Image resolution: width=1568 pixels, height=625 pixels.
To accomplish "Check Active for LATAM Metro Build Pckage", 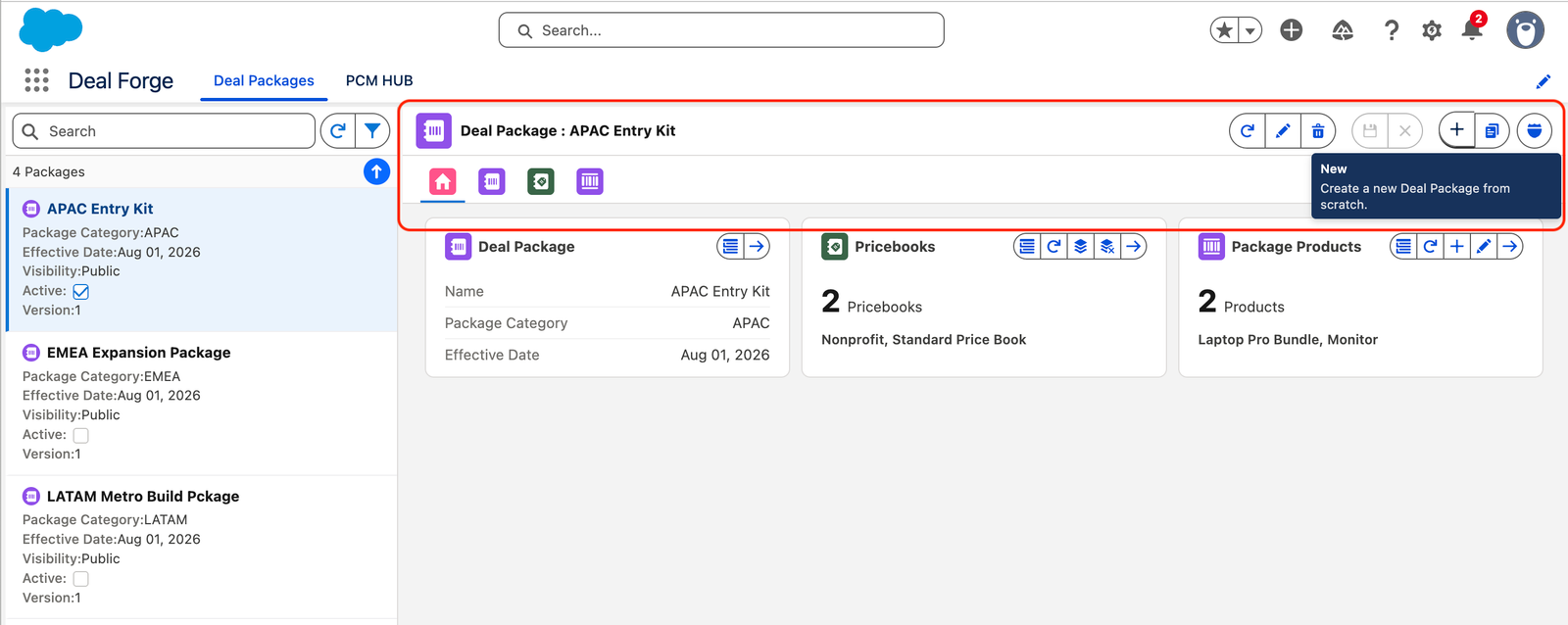I will point(81,579).
